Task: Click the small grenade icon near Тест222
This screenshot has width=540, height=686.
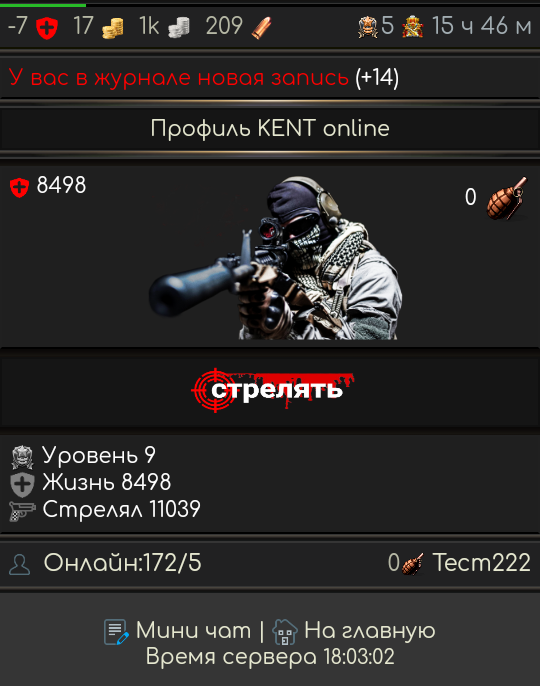Action: click(x=412, y=564)
